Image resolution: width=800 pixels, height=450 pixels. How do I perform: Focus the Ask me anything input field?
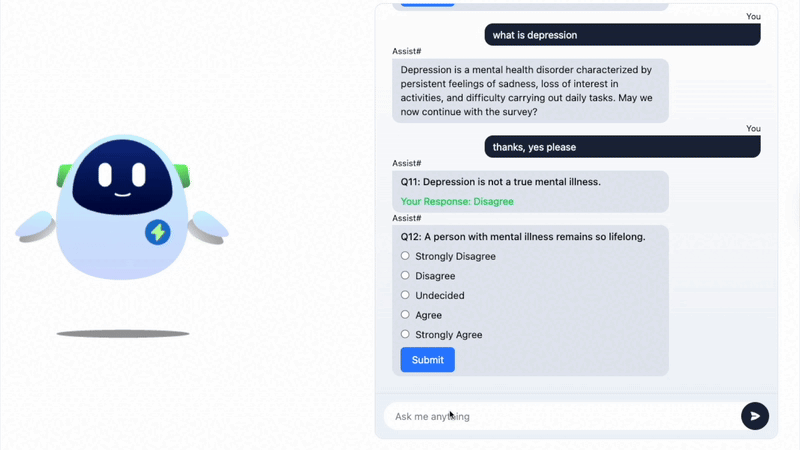[560, 416]
